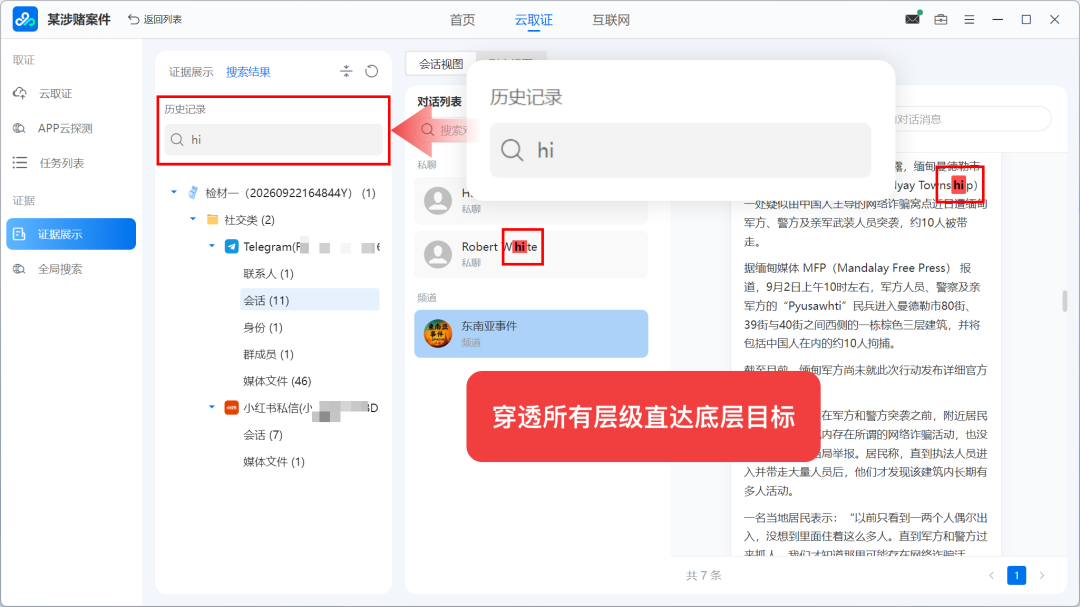Switch to 互联网 top tab
This screenshot has height=607, width=1080.
(611, 20)
